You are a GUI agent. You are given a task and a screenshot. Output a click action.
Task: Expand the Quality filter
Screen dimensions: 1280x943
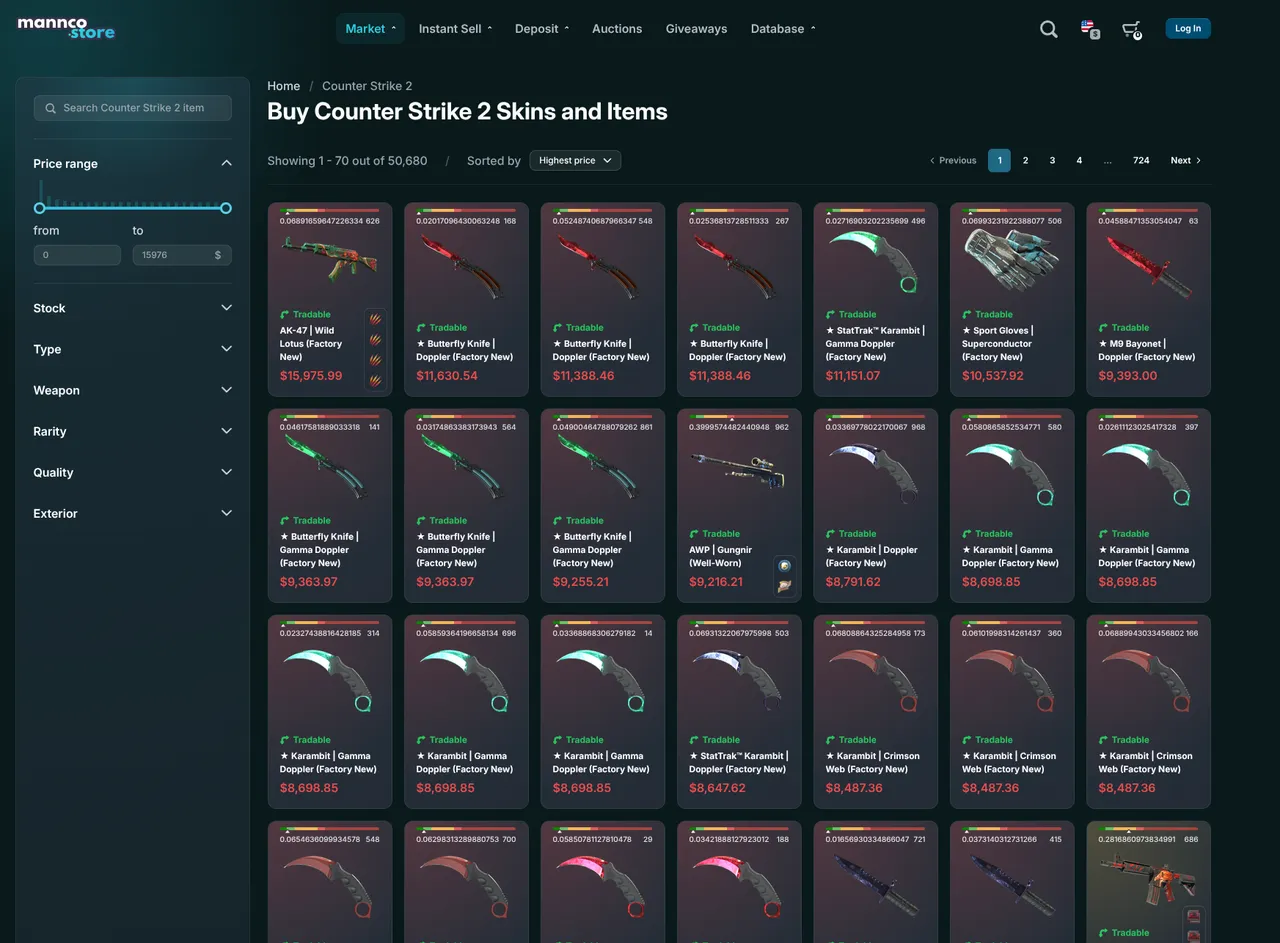pos(132,472)
